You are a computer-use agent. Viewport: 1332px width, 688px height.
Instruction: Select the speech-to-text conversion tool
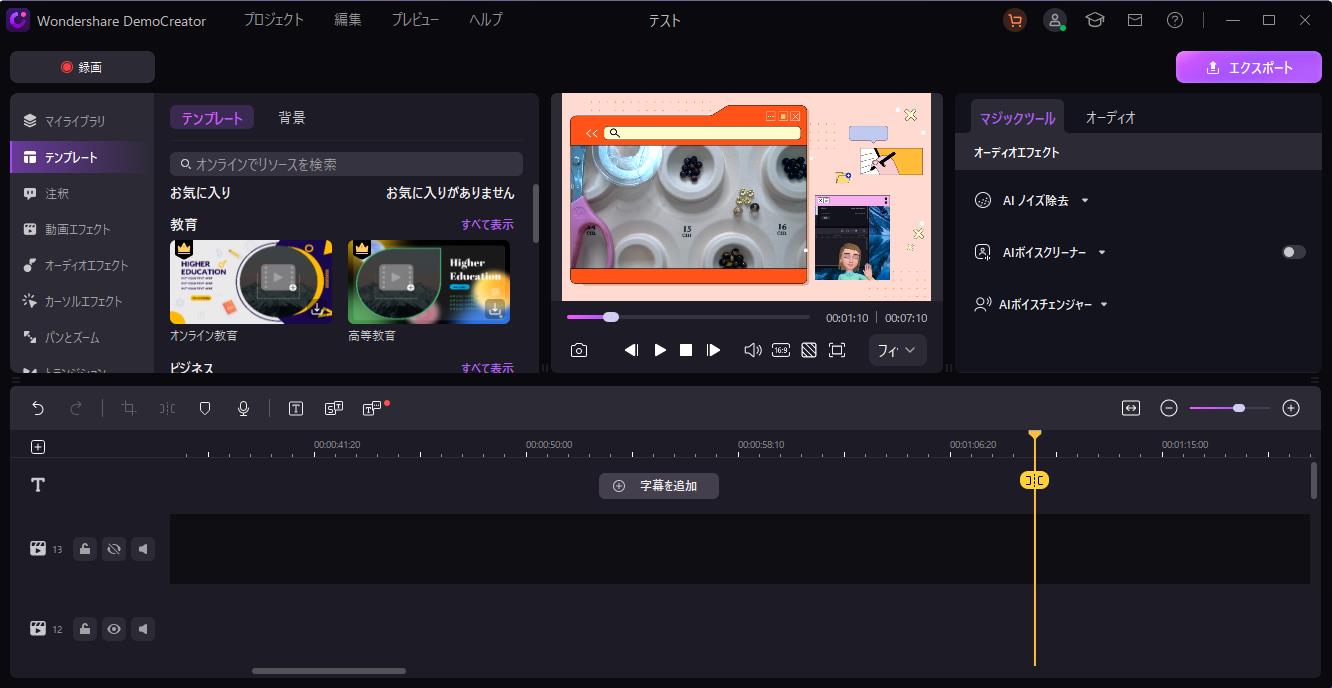coord(334,408)
